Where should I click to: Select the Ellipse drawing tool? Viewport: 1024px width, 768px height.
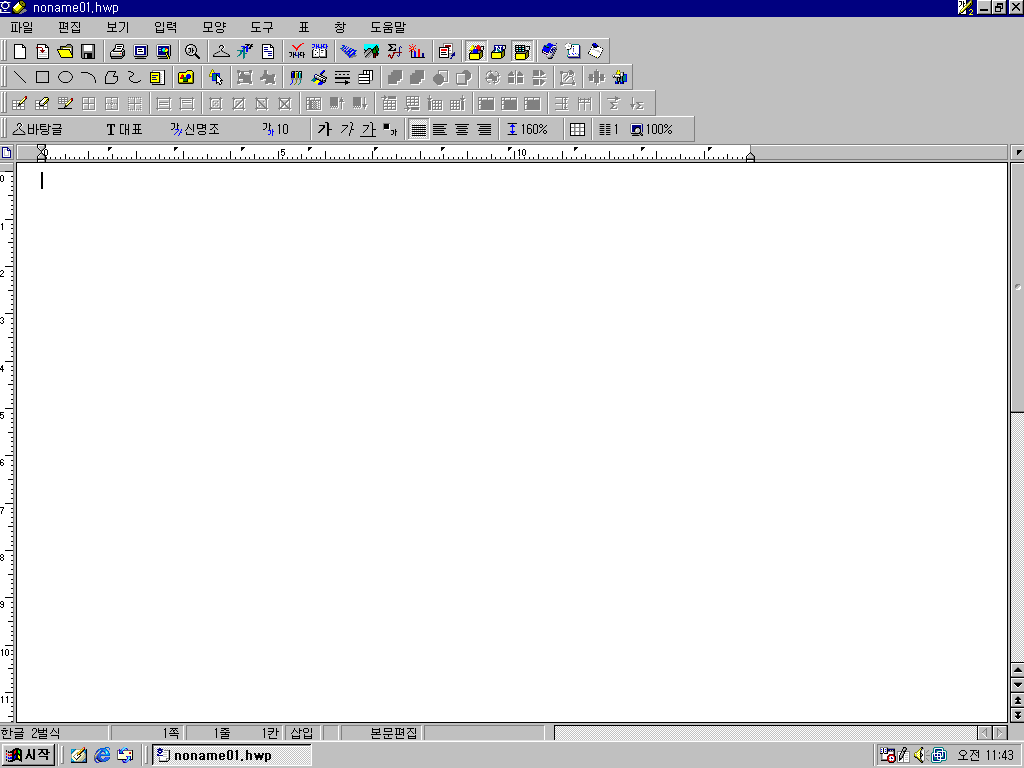point(65,78)
